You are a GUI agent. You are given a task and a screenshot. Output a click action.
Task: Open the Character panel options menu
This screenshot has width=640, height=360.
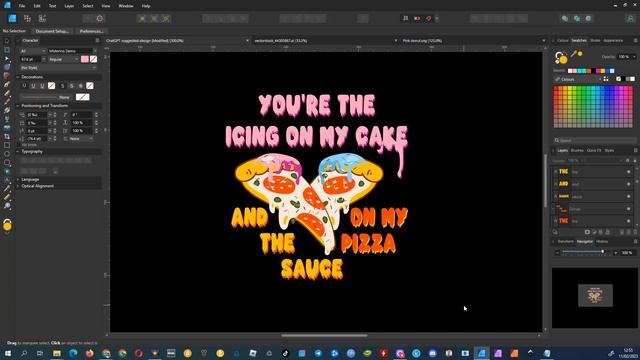97,40
